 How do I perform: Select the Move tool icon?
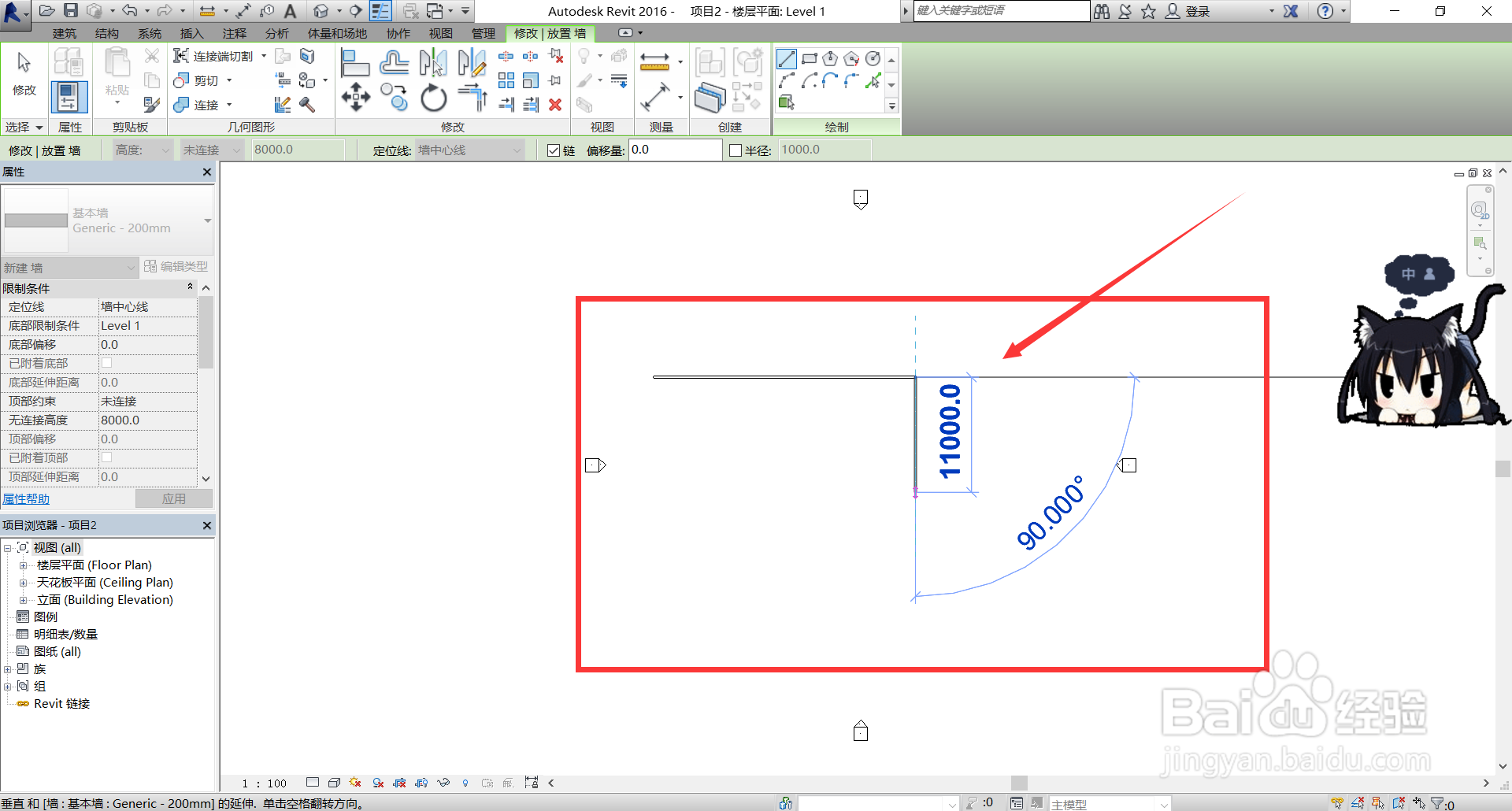[x=355, y=98]
